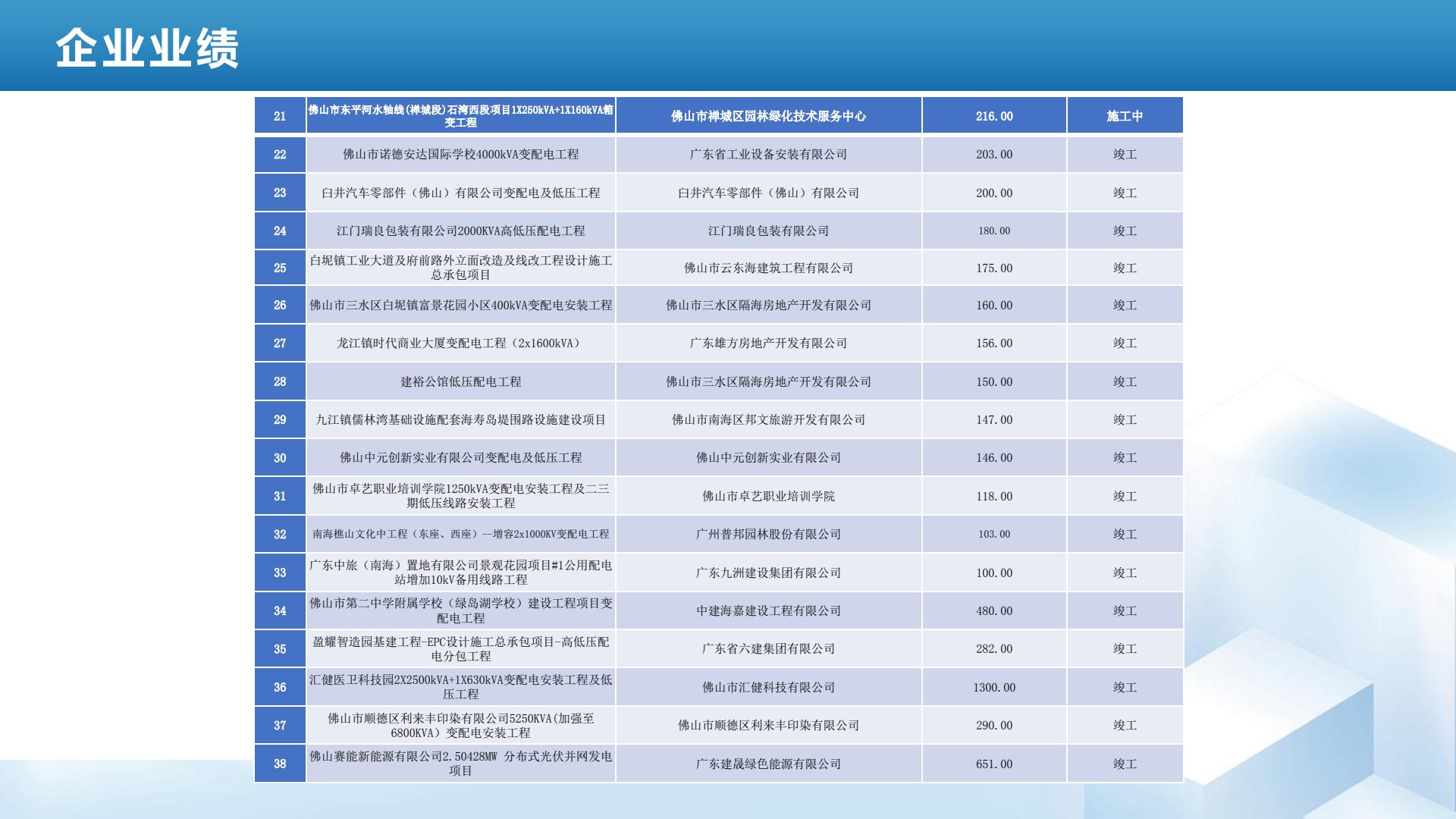Click the amount "651.00"

tap(994, 764)
